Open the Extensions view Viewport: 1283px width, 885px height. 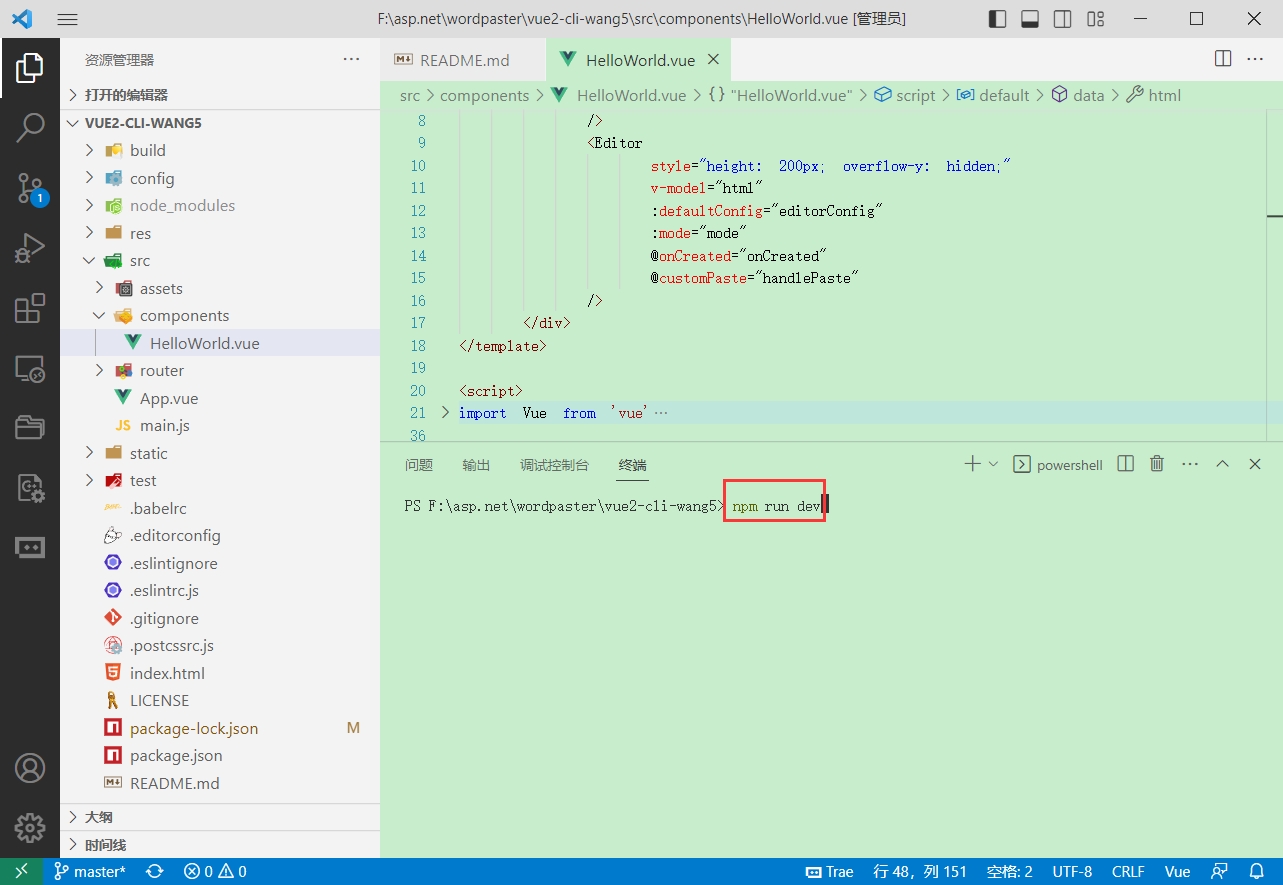[x=30, y=309]
